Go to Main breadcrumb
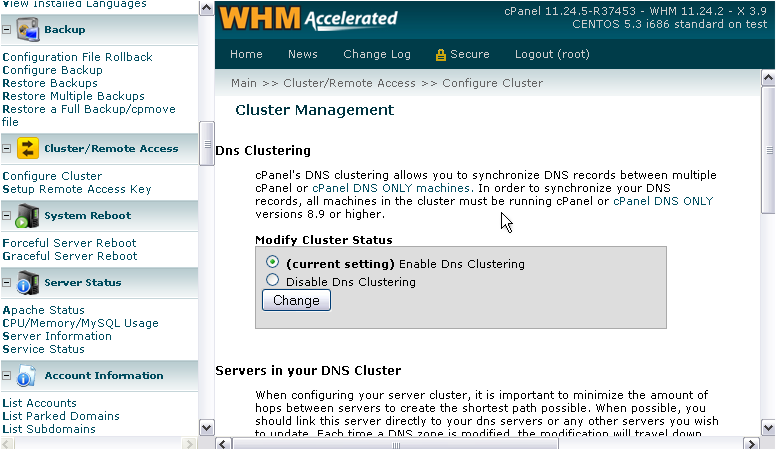The image size is (776, 450). tap(244, 83)
